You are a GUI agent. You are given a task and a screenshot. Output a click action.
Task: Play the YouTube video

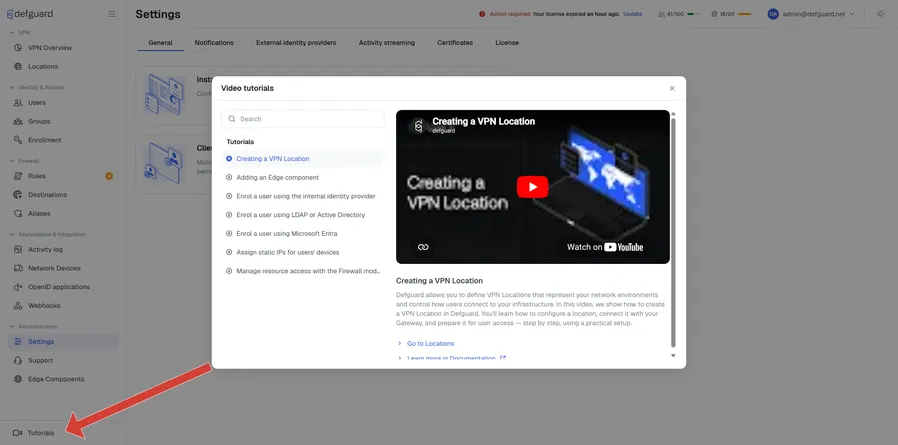point(533,187)
